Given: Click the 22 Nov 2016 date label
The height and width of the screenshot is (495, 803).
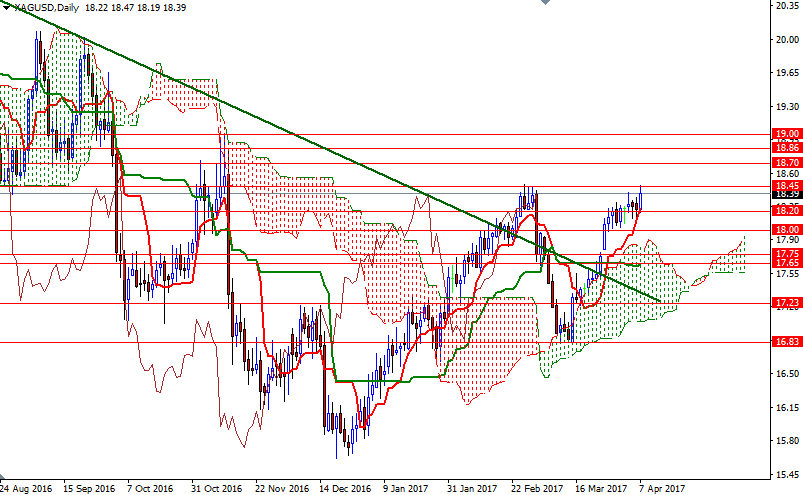Looking at the screenshot, I should pos(282,489).
